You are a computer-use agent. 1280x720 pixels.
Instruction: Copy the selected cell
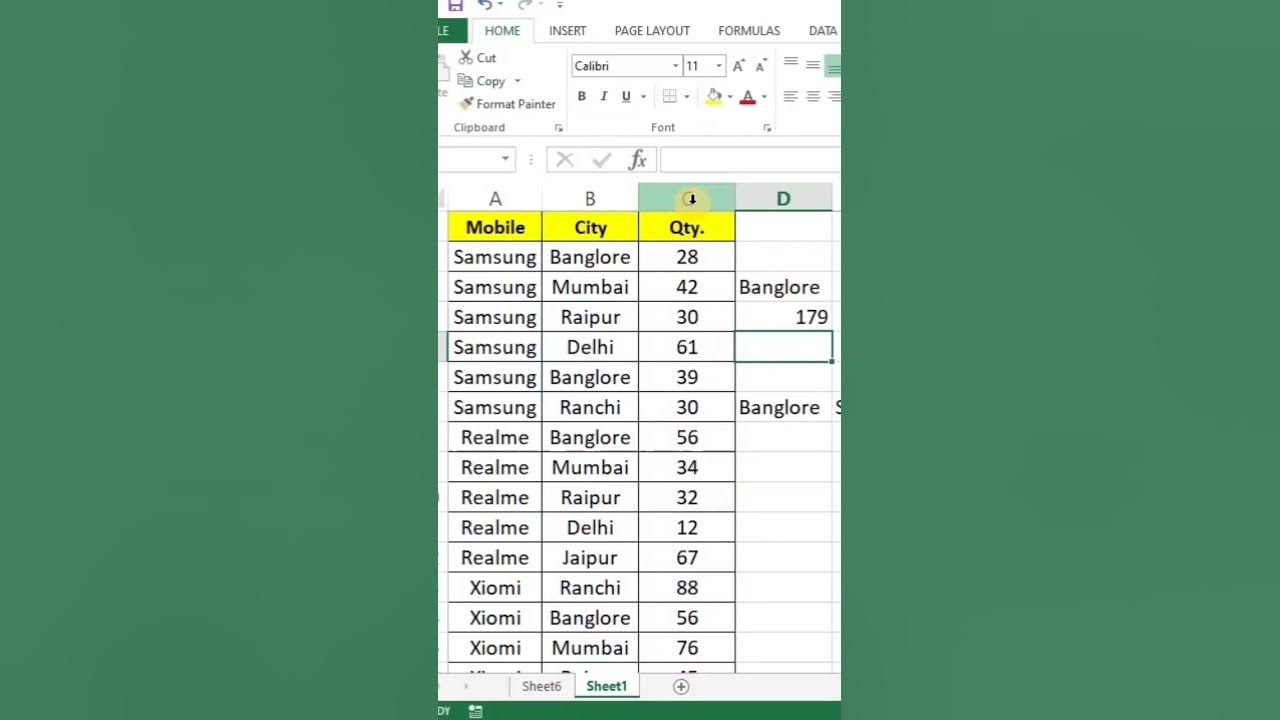tap(482, 81)
